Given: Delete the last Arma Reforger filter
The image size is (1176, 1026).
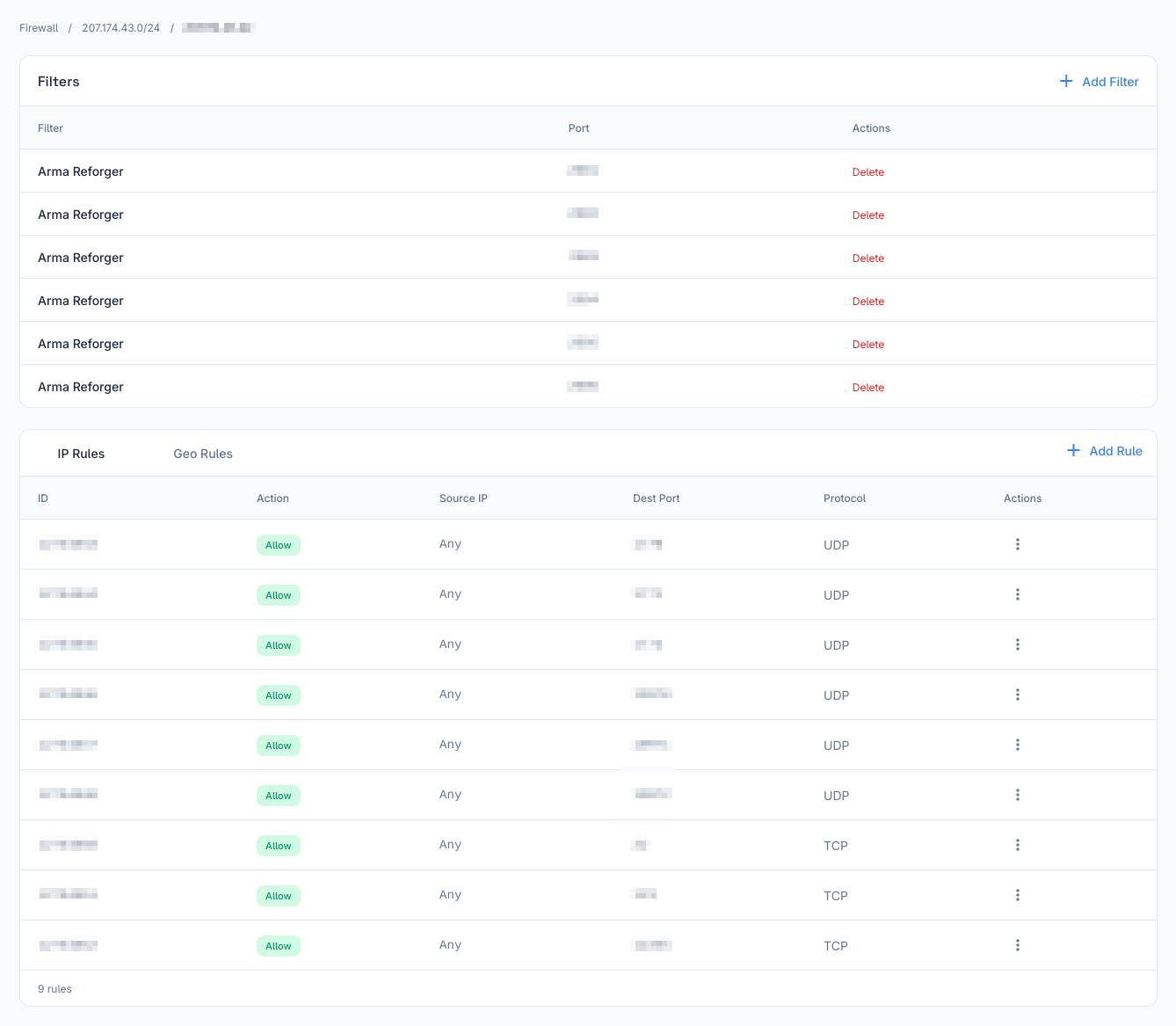Looking at the screenshot, I should [868, 388].
